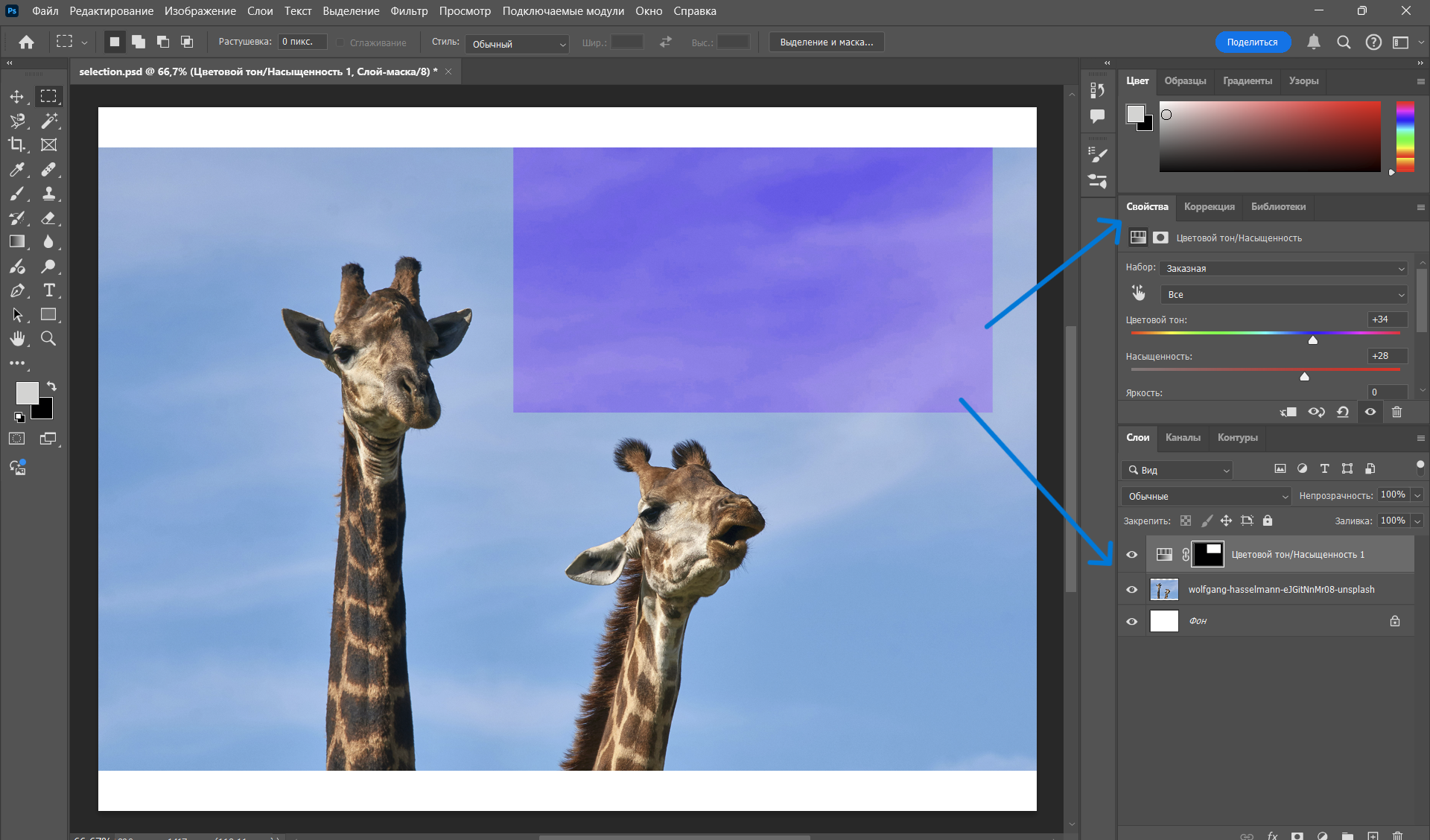The width and height of the screenshot is (1430, 840).
Task: Click the Выделение и маска button
Action: click(826, 42)
